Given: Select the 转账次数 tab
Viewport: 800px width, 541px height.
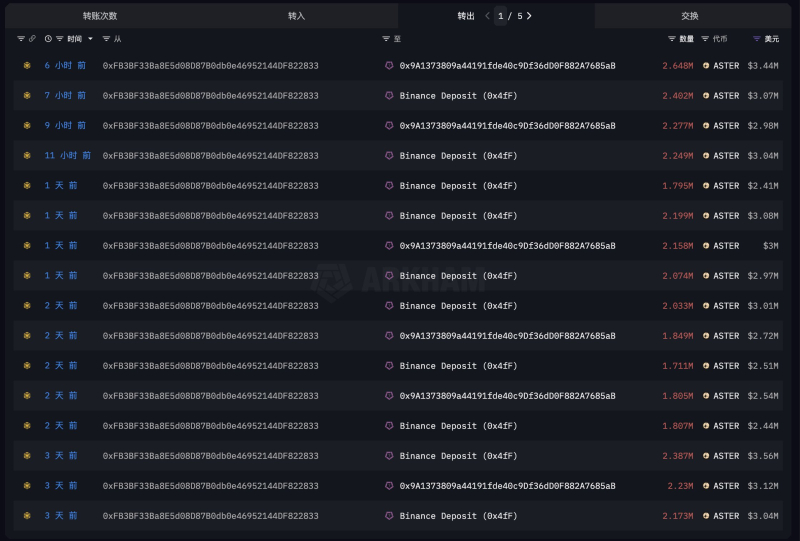Looking at the screenshot, I should click(100, 16).
